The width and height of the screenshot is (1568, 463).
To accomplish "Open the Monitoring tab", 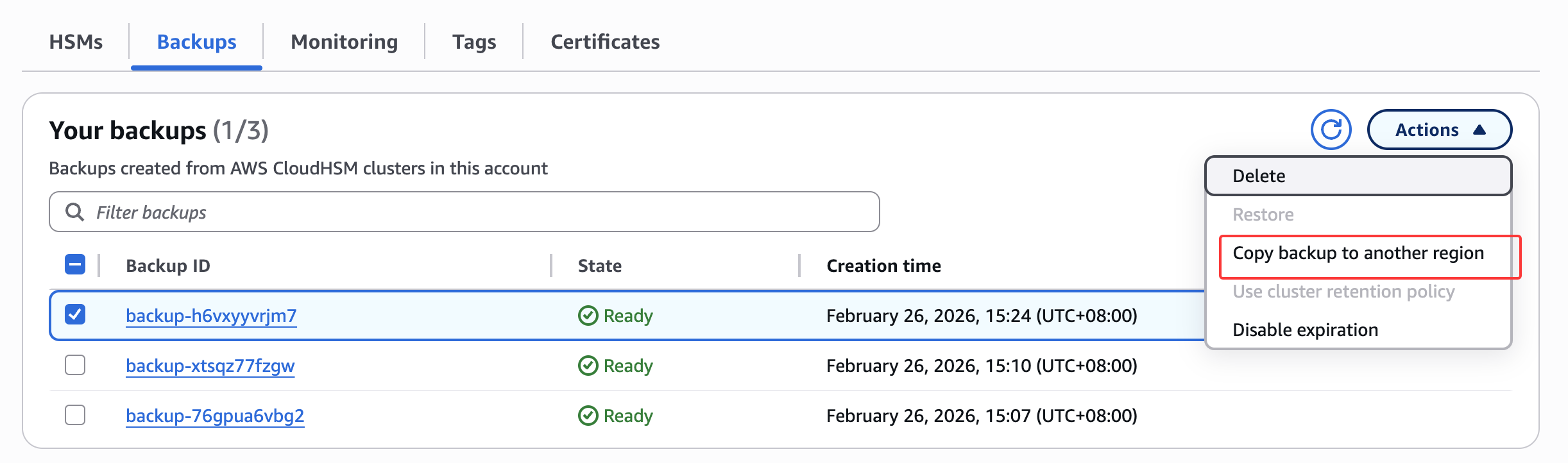I will pos(344,42).
